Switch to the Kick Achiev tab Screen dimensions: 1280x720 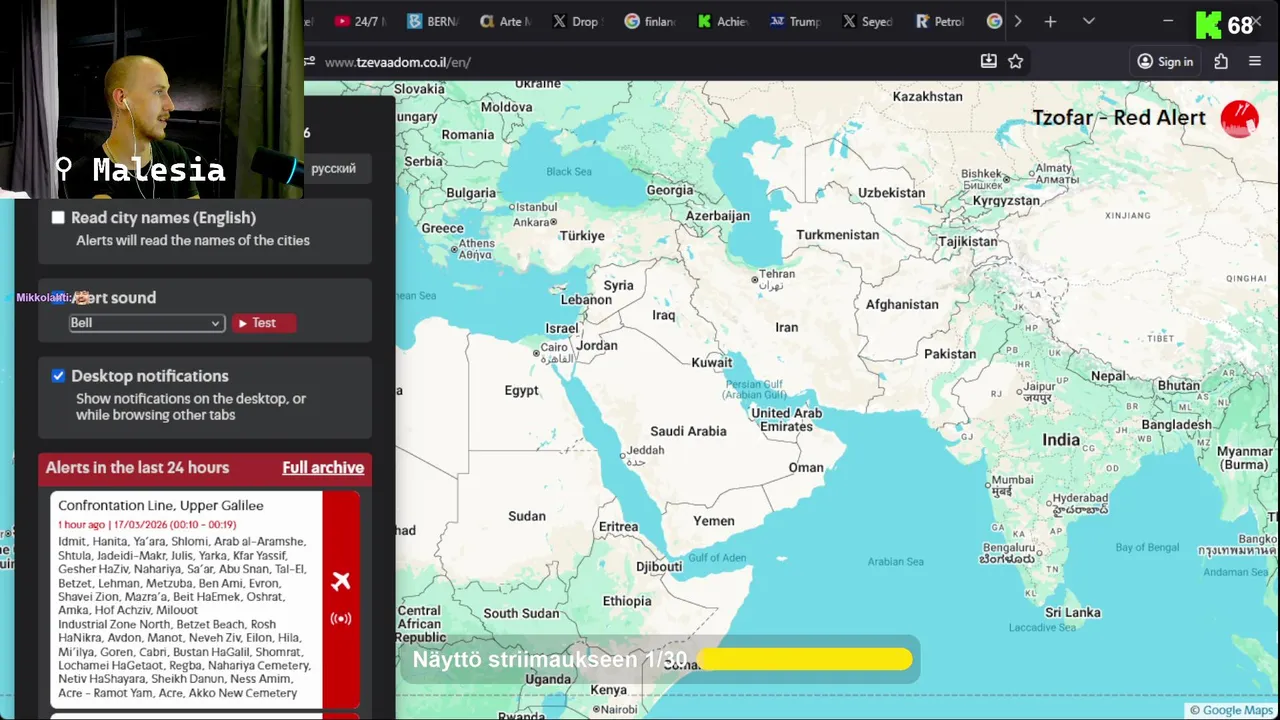[722, 21]
